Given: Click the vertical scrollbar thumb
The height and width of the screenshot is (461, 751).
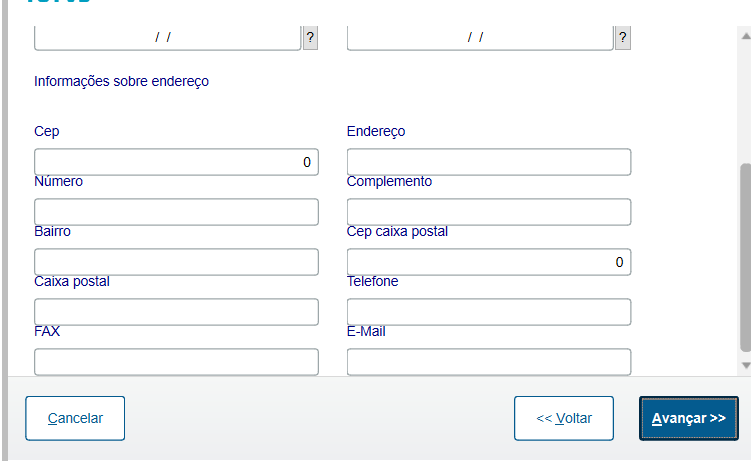Looking at the screenshot, I should (x=745, y=255).
